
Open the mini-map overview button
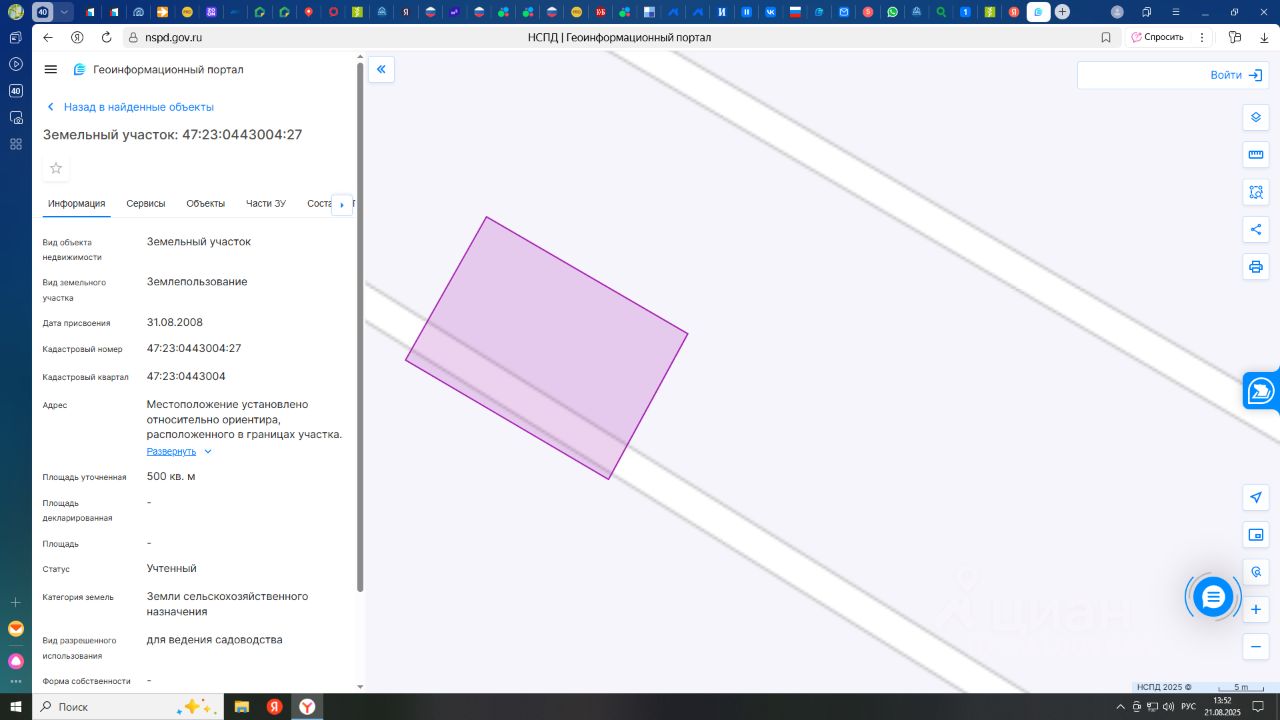tap(1256, 535)
